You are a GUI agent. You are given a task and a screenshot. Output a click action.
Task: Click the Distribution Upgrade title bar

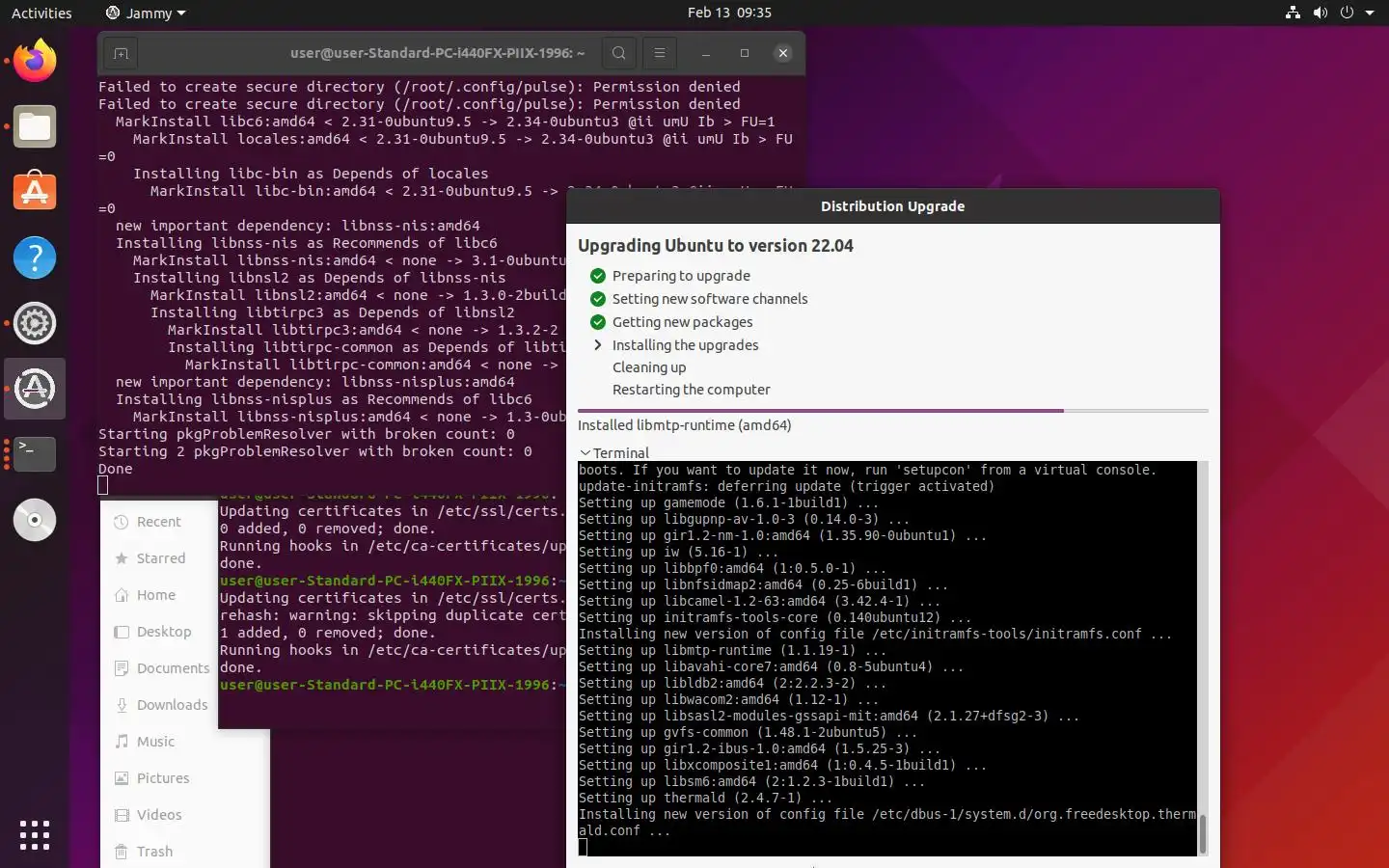(892, 206)
